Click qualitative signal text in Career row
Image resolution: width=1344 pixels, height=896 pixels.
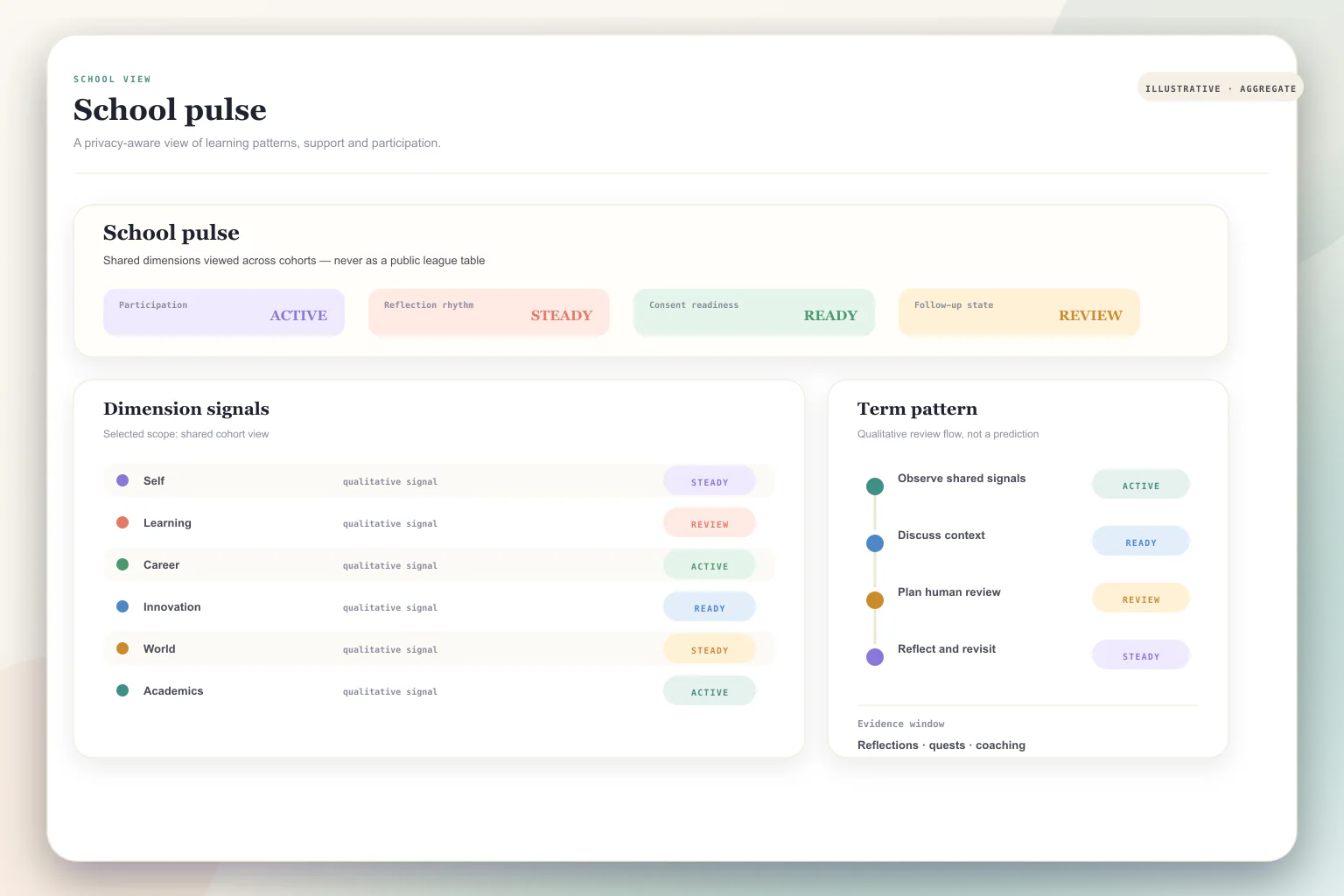(390, 565)
